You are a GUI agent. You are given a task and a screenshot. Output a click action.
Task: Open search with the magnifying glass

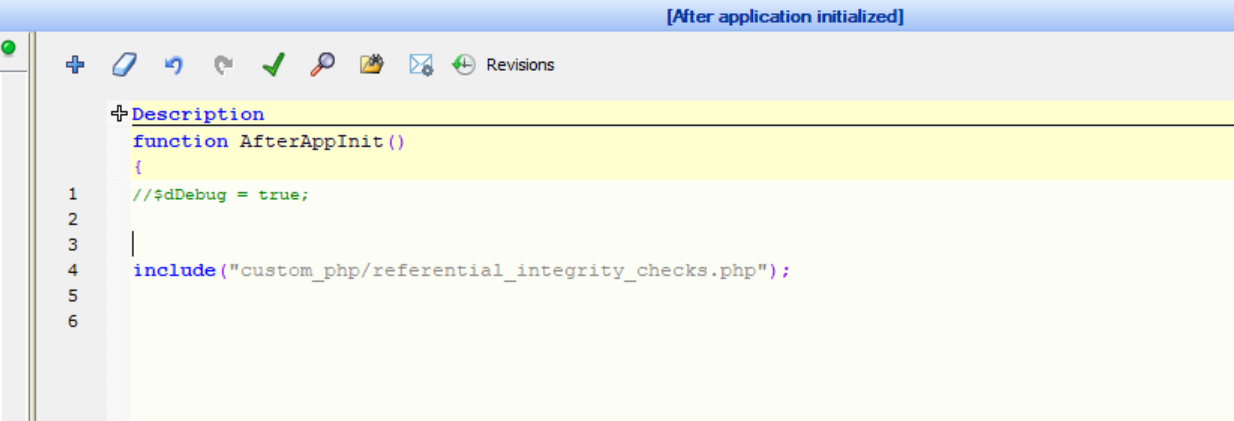point(322,65)
